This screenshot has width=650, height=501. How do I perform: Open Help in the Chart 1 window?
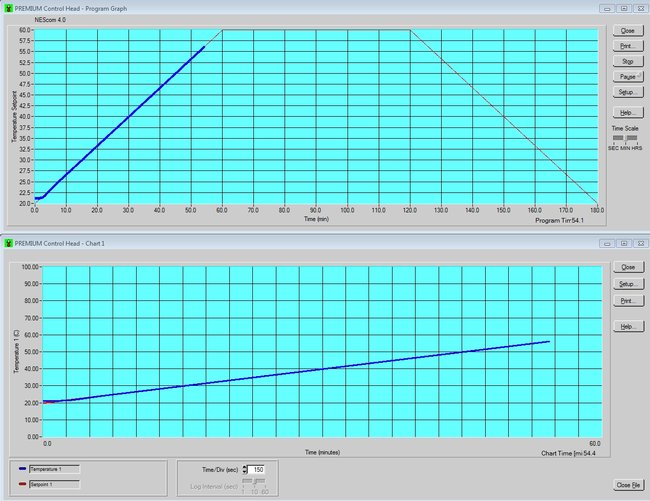click(627, 326)
